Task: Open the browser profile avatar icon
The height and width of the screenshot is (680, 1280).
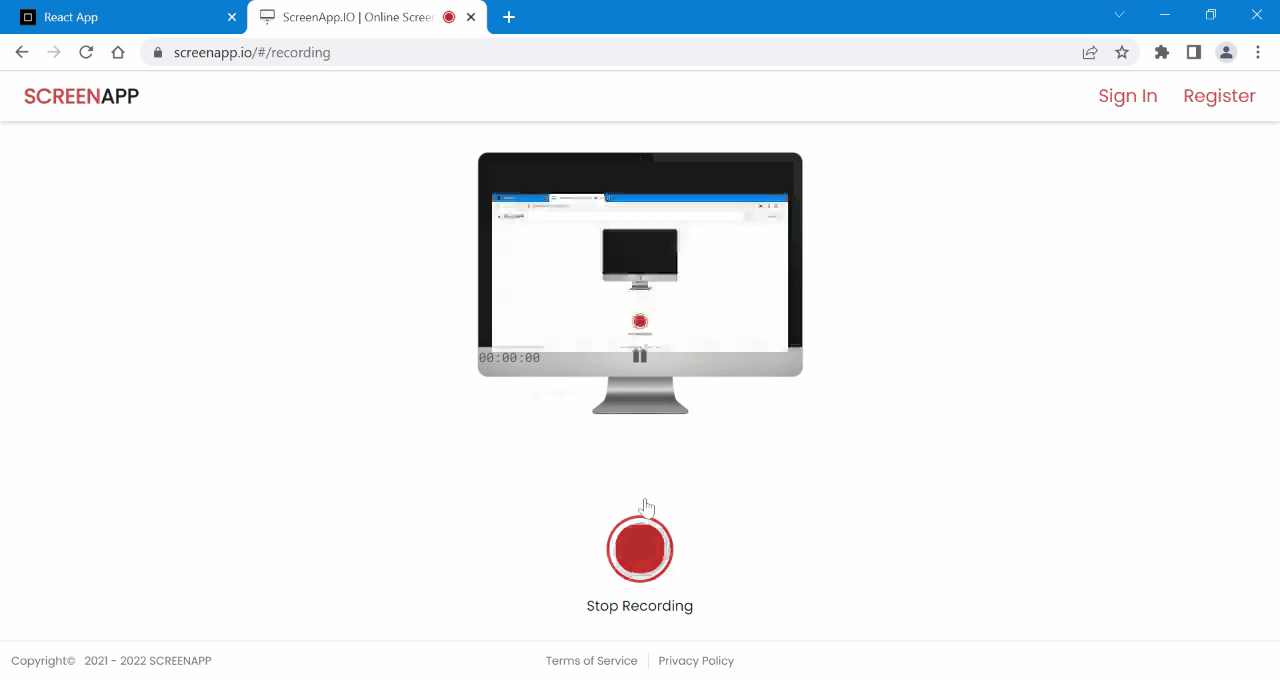Action: pyautogui.click(x=1226, y=51)
